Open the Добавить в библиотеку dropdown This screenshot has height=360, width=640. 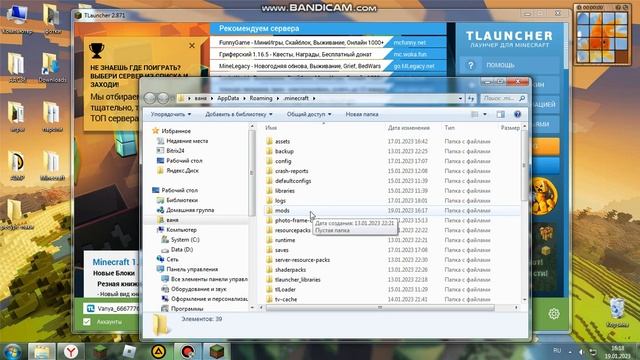[x=239, y=114]
